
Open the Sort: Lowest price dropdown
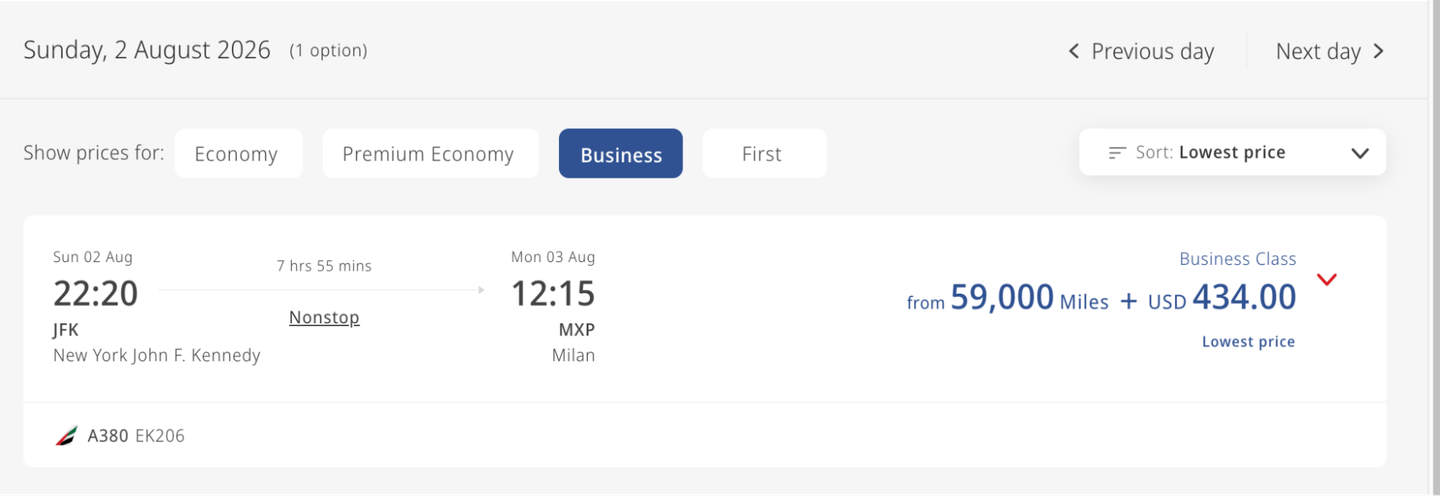(1232, 153)
